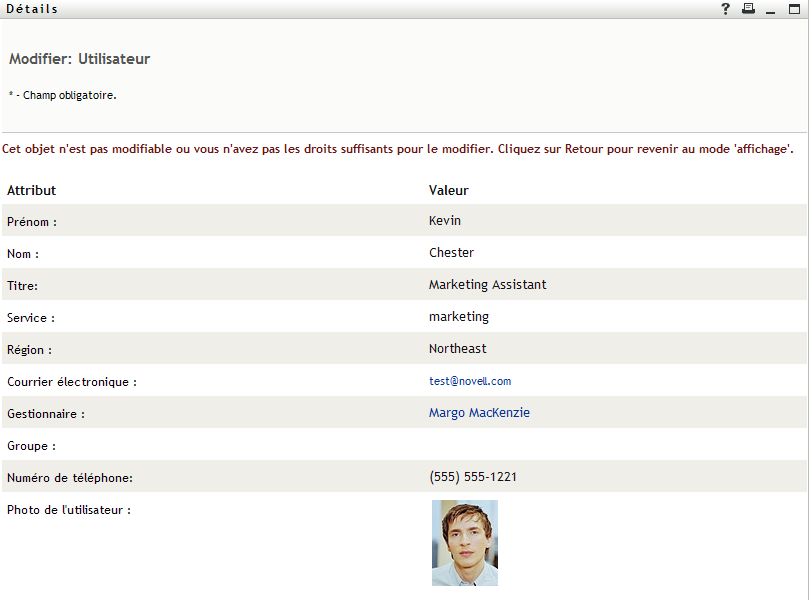Click the Valeur column header
The image size is (810, 600).
click(449, 190)
